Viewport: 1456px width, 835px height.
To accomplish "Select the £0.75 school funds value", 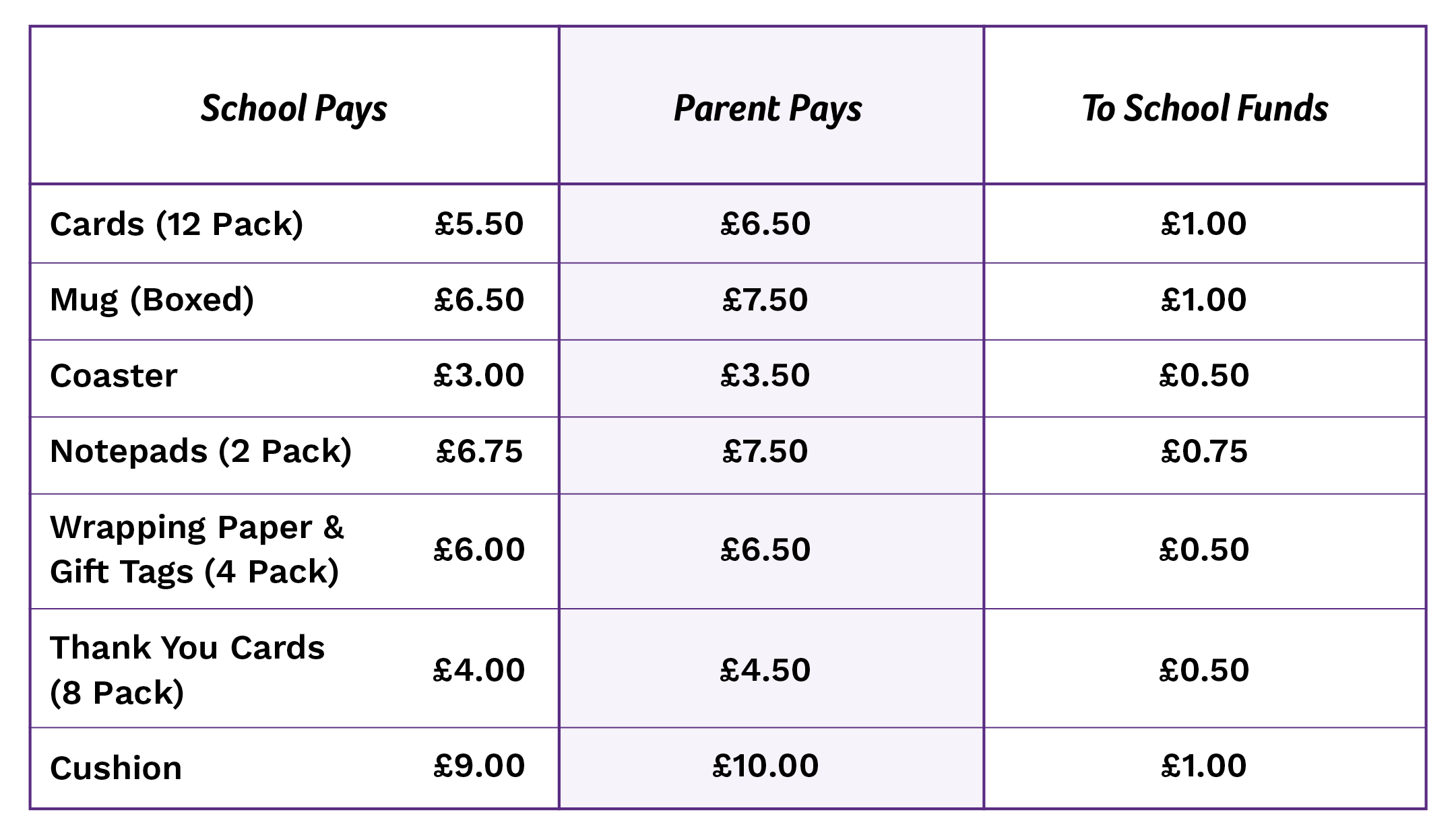I will pos(1204,451).
